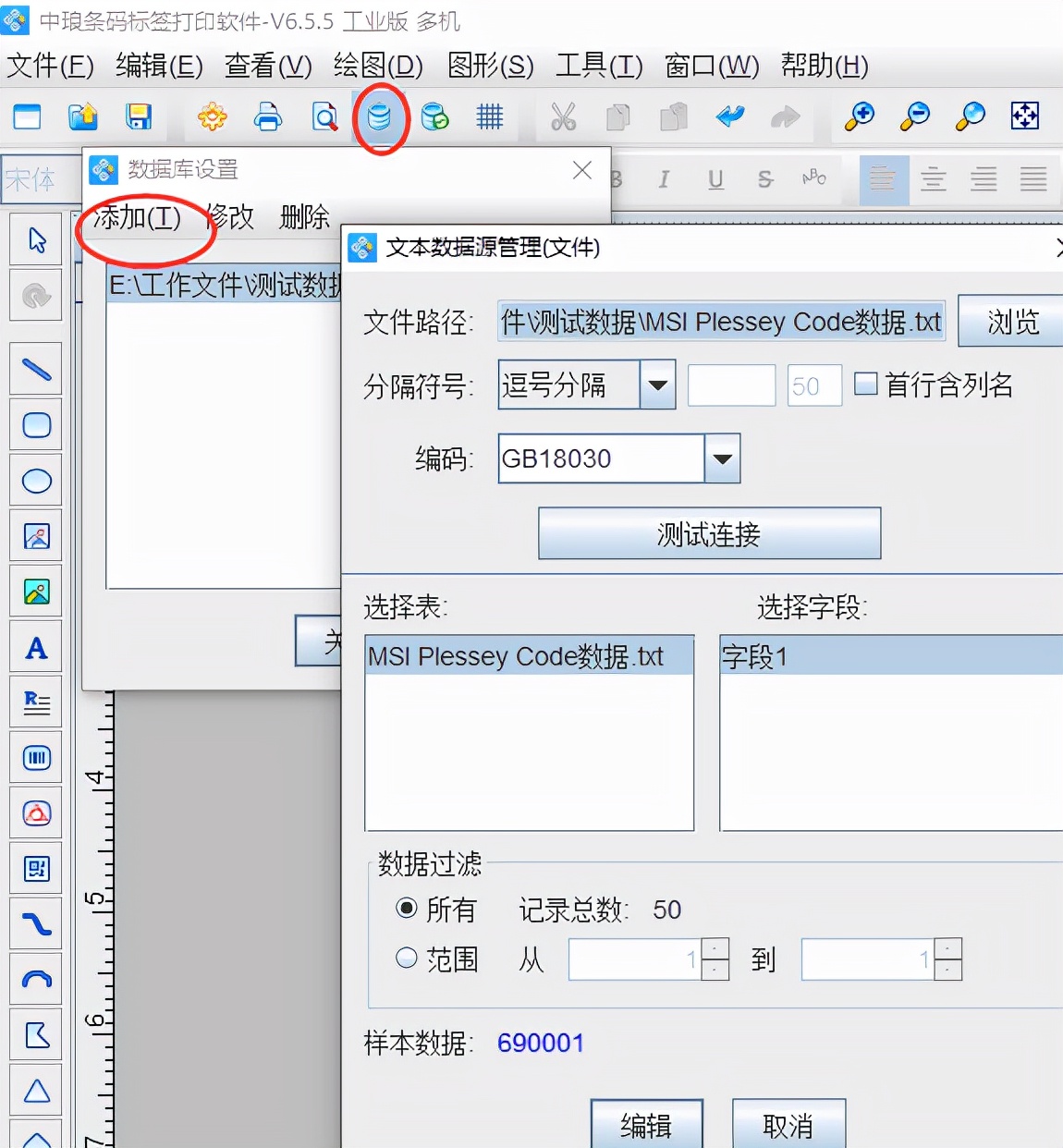1063x1148 pixels.
Task: Select the rounded rectangle tool
Action: click(x=35, y=424)
